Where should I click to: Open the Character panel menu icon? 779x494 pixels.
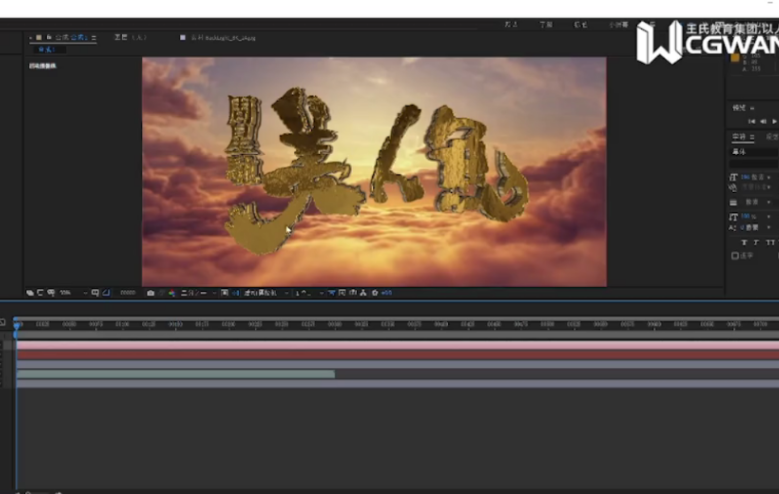click(752, 137)
